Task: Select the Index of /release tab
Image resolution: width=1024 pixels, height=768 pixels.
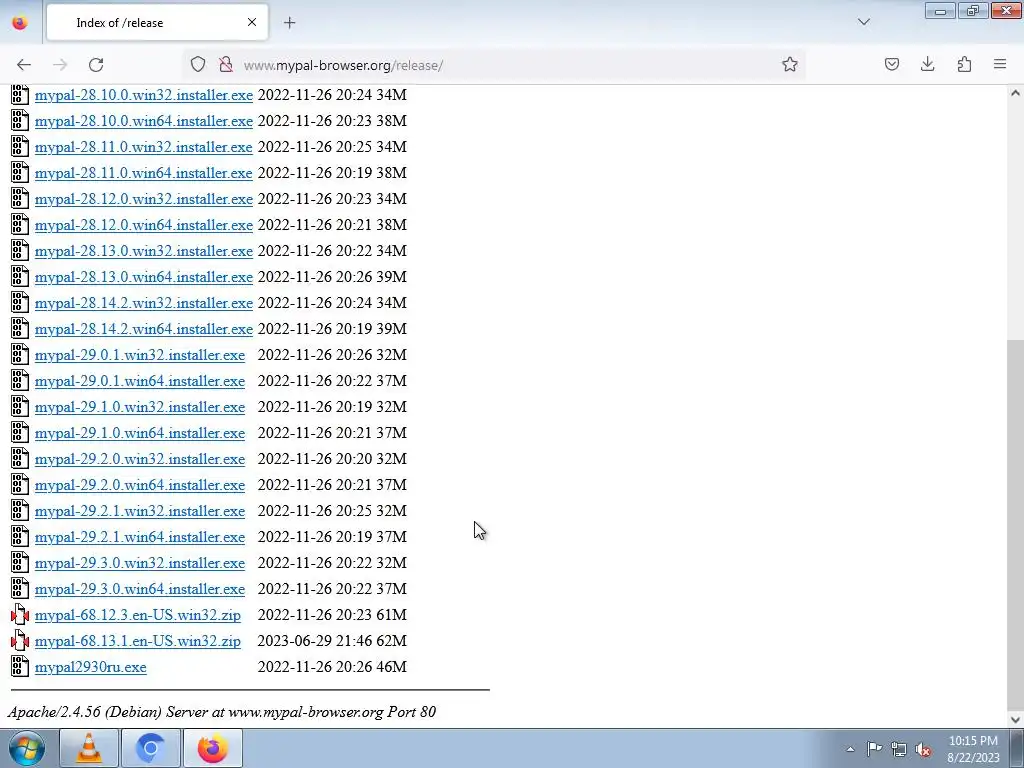Action: [157, 23]
